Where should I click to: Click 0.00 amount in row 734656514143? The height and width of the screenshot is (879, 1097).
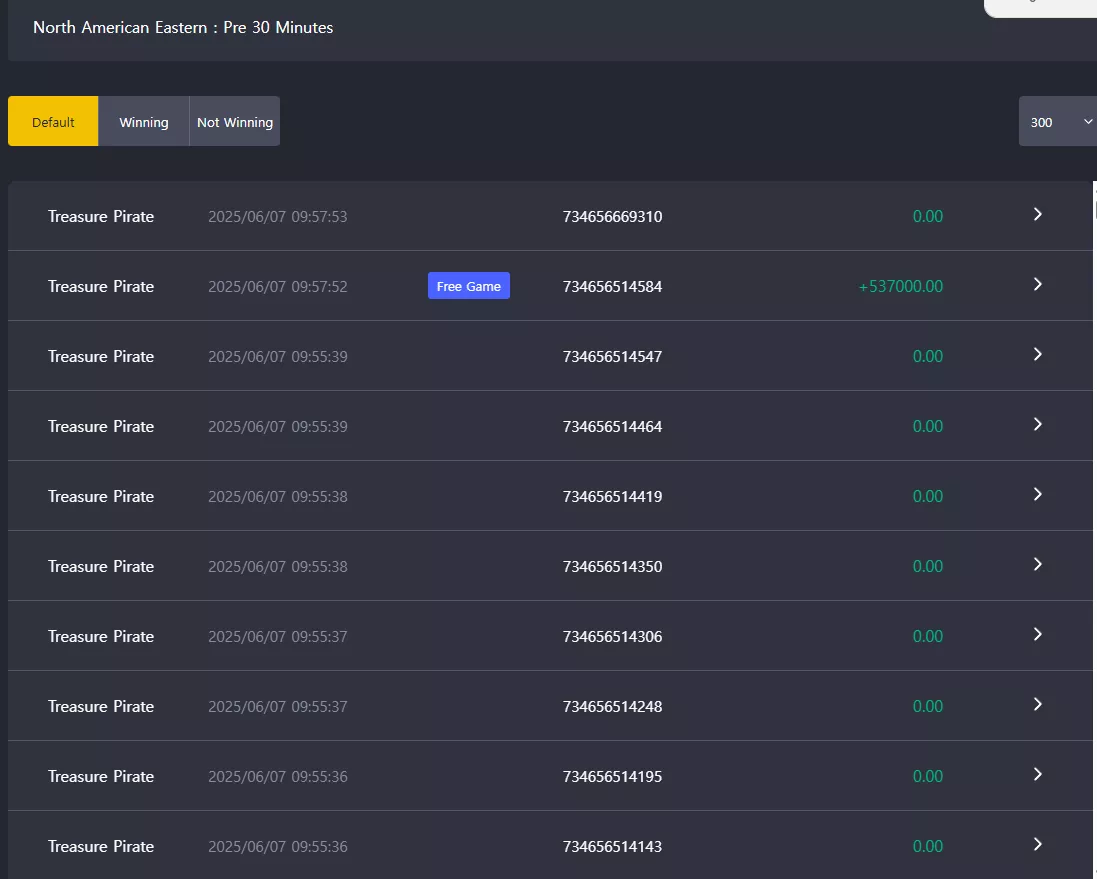tap(928, 846)
